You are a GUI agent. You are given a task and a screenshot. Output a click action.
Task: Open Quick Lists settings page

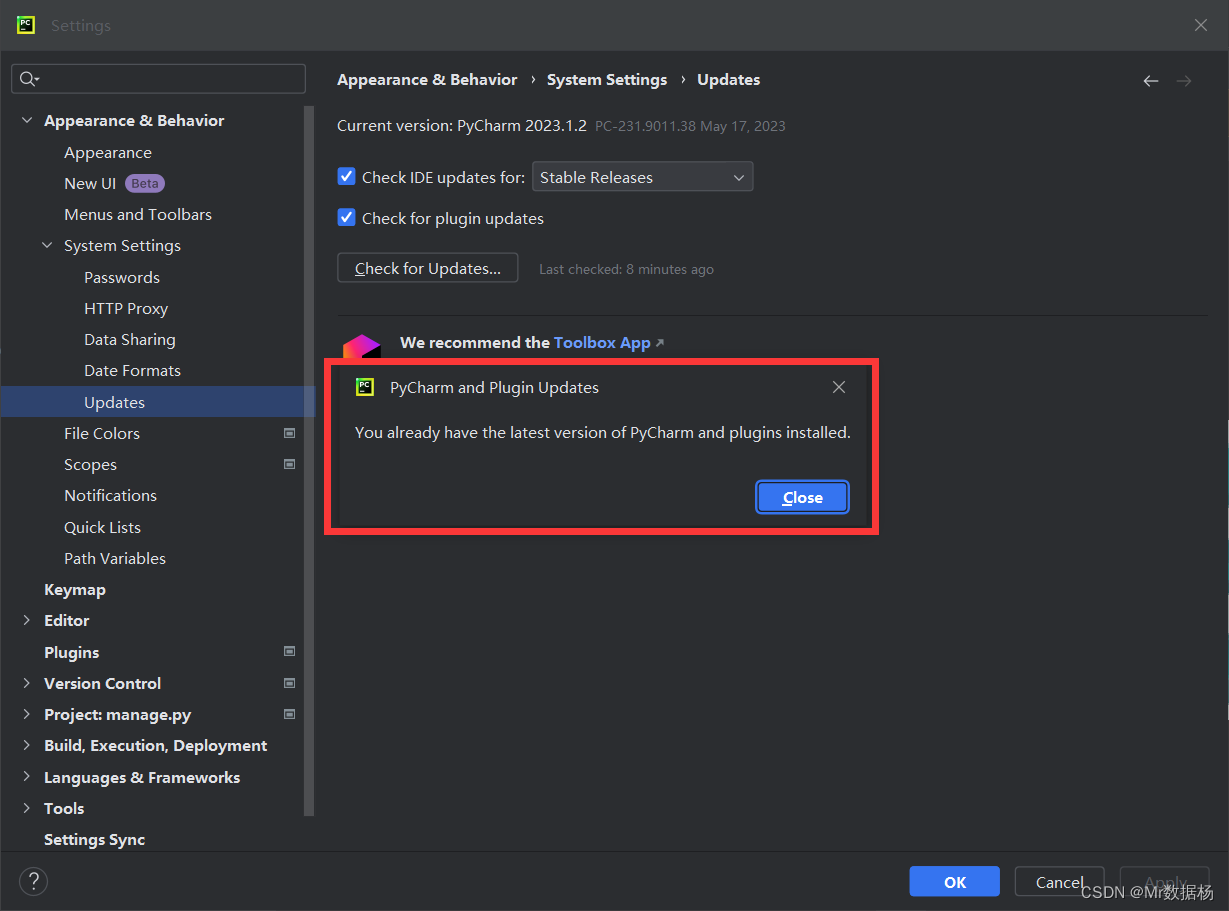(102, 527)
